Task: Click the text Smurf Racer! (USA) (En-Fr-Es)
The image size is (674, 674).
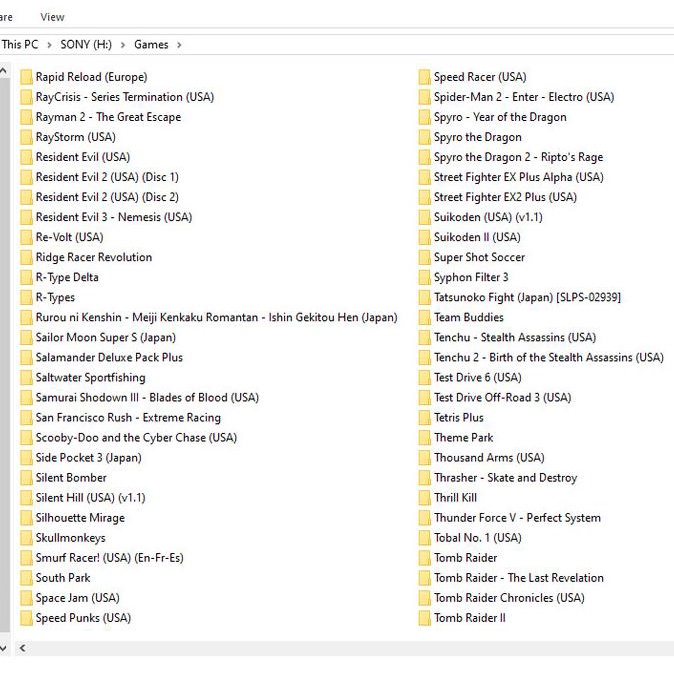Action: click(x=110, y=558)
